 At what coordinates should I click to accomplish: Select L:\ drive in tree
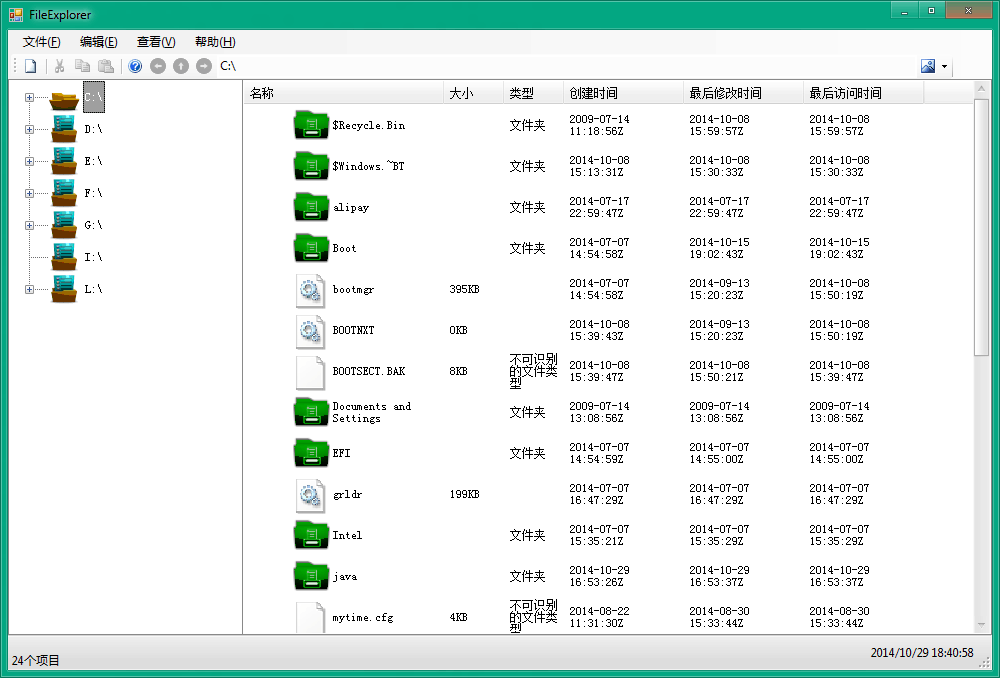pyautogui.click(x=93, y=289)
